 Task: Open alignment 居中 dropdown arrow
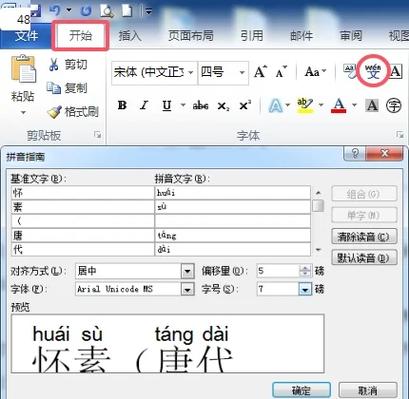click(187, 271)
